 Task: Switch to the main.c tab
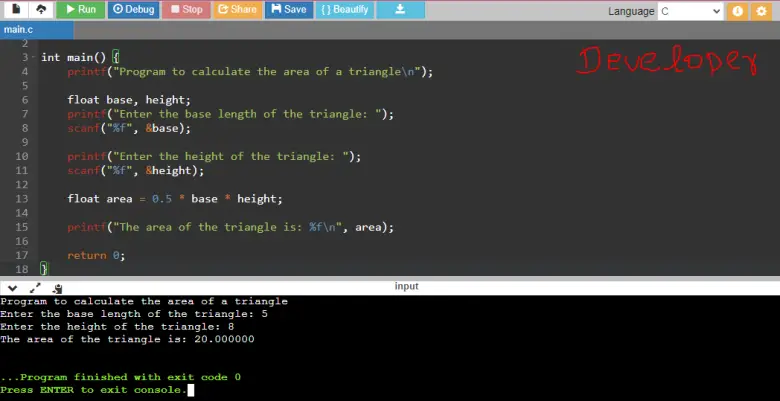click(37, 30)
